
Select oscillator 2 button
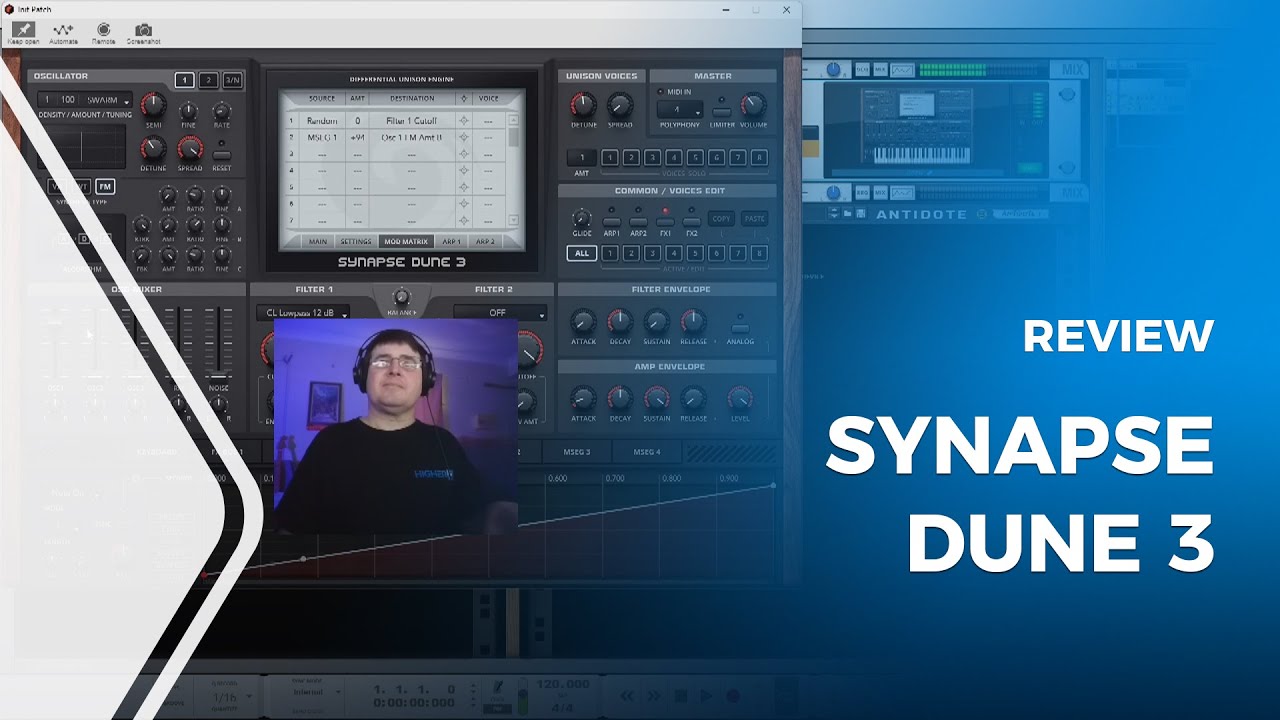click(x=208, y=80)
